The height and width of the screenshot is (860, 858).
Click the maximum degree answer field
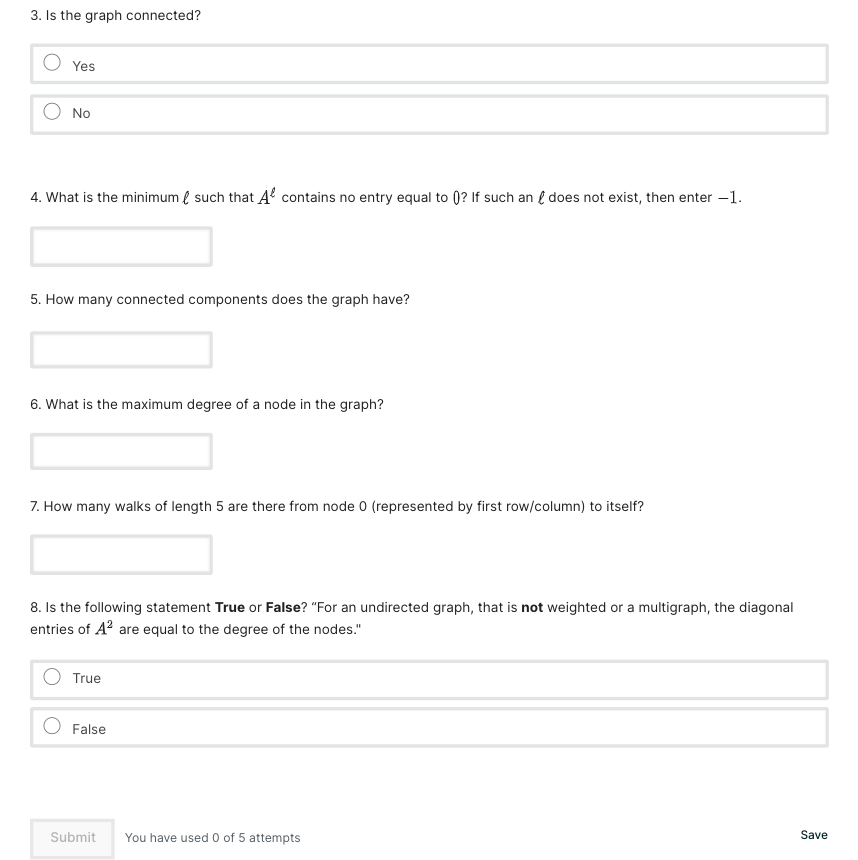coord(121,452)
